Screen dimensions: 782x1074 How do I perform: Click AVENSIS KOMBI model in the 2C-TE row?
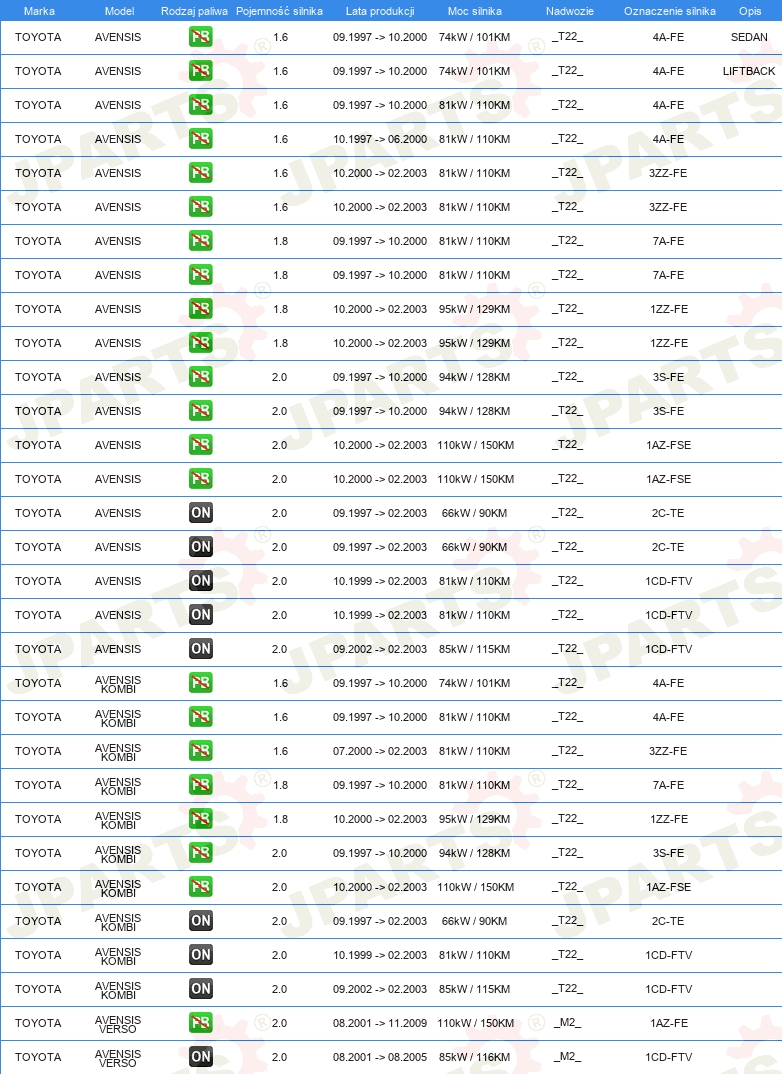click(x=118, y=922)
